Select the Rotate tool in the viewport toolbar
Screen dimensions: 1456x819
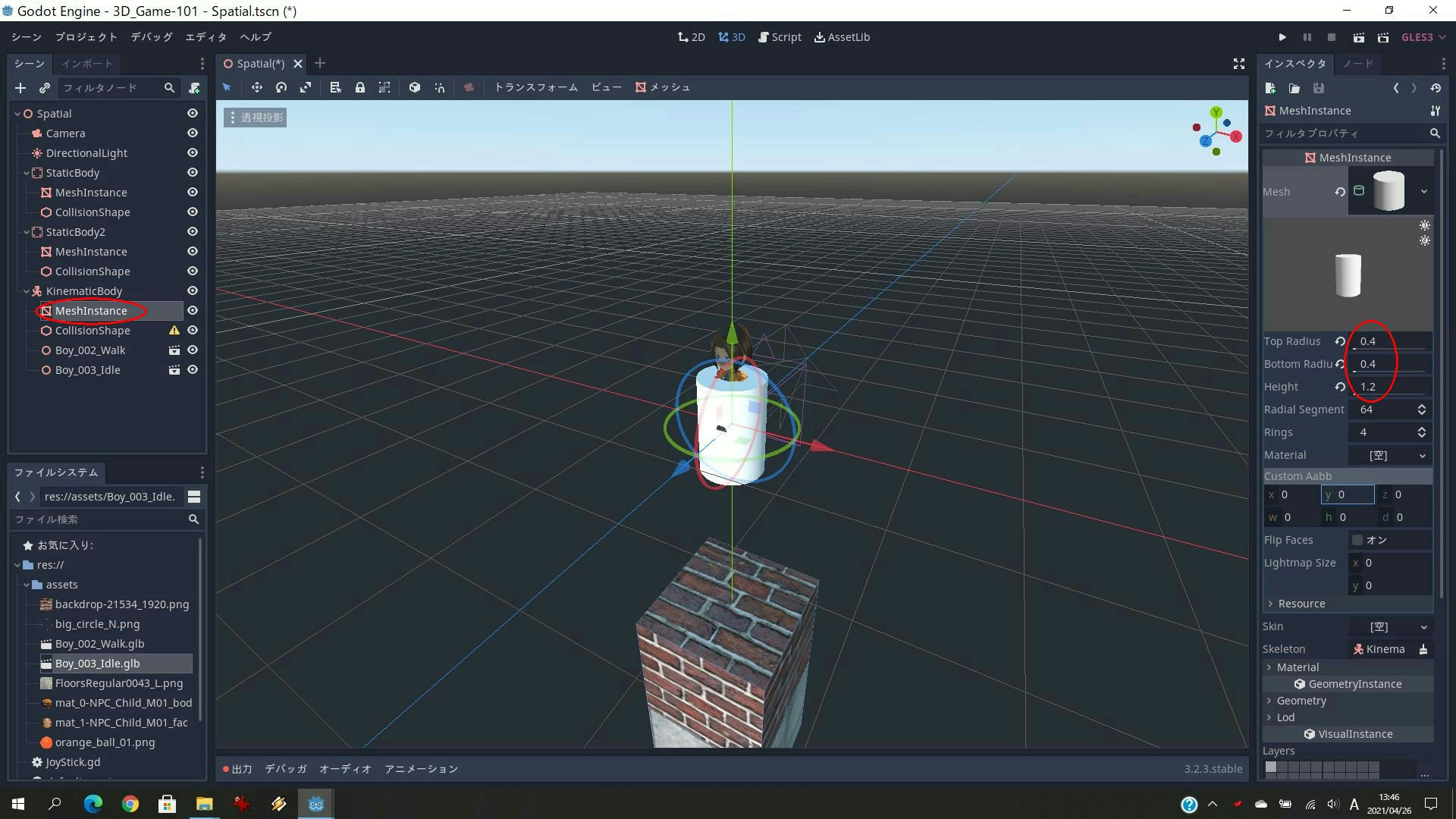(281, 87)
